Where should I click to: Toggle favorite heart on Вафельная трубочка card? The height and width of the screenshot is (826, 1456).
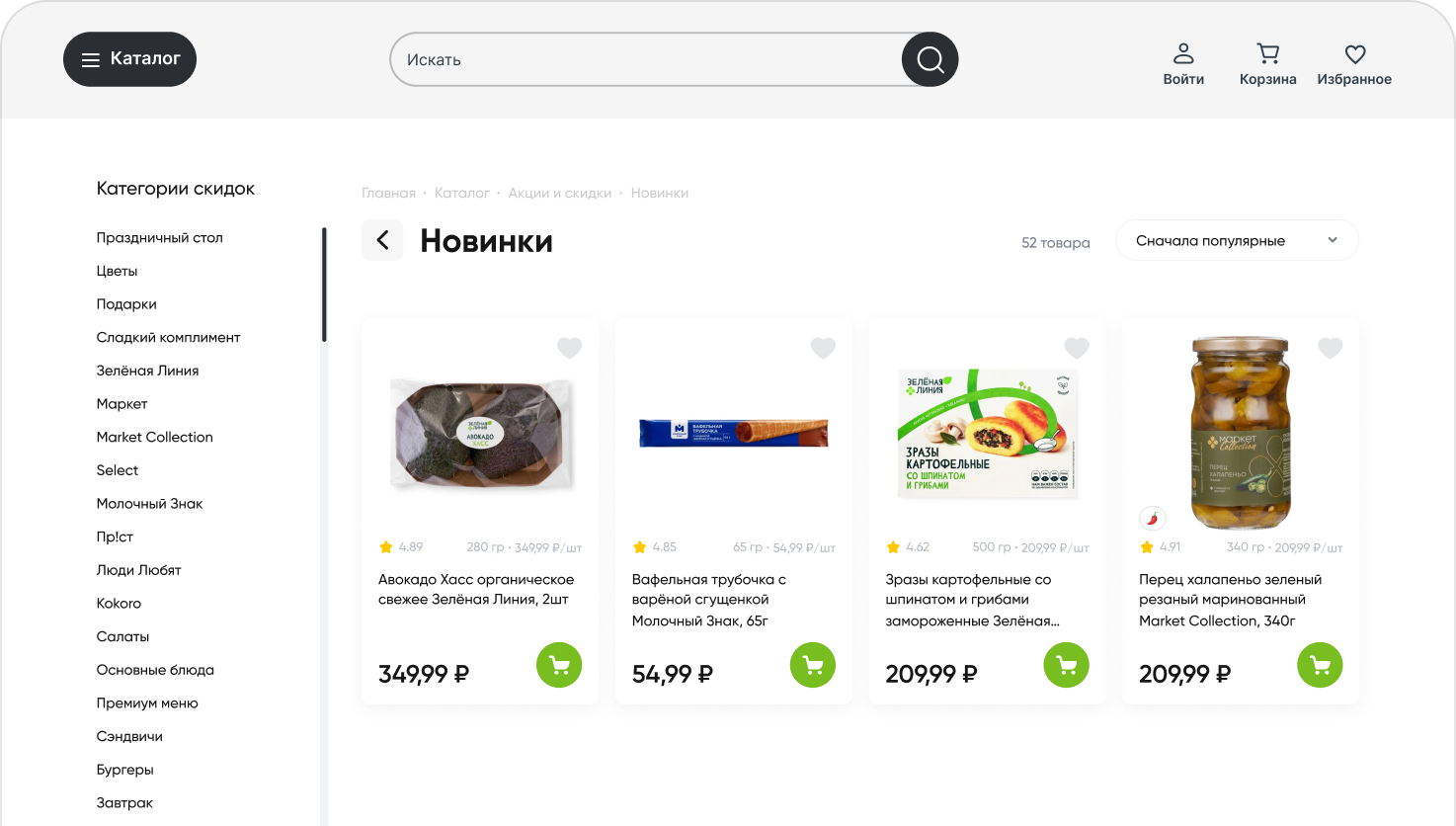pos(823,348)
